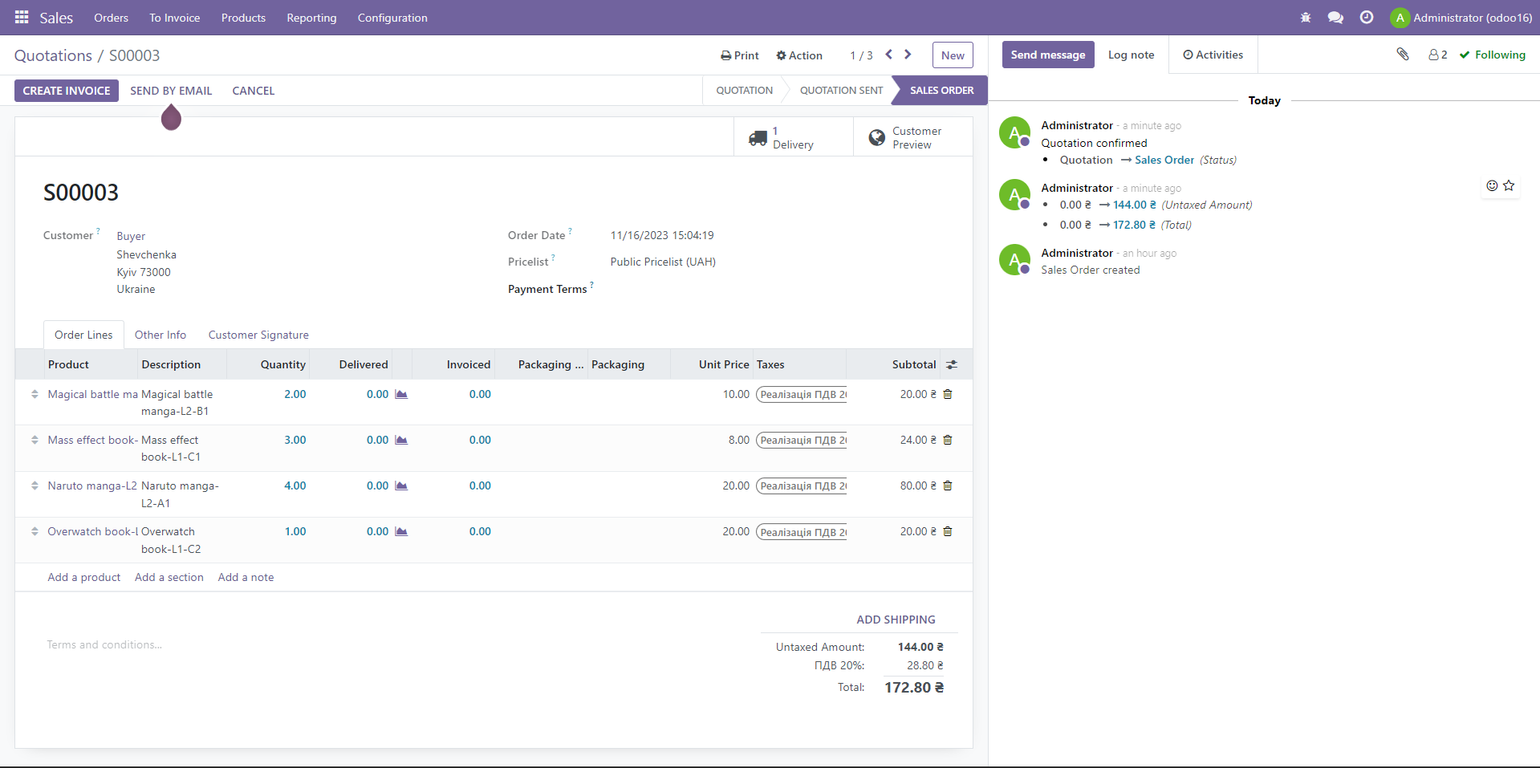Click quantity 4.00 of Naruto manga

coord(295,486)
